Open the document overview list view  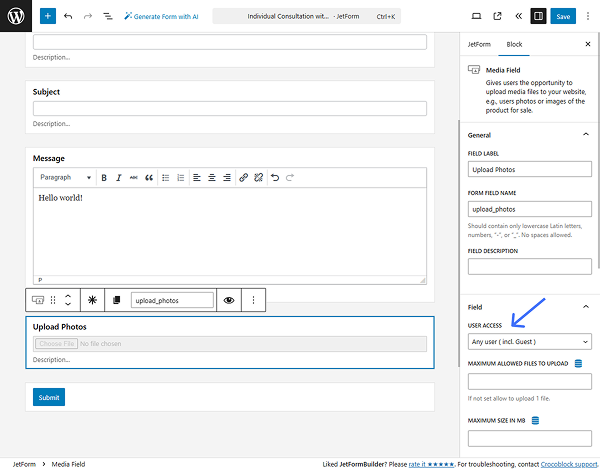(108, 16)
